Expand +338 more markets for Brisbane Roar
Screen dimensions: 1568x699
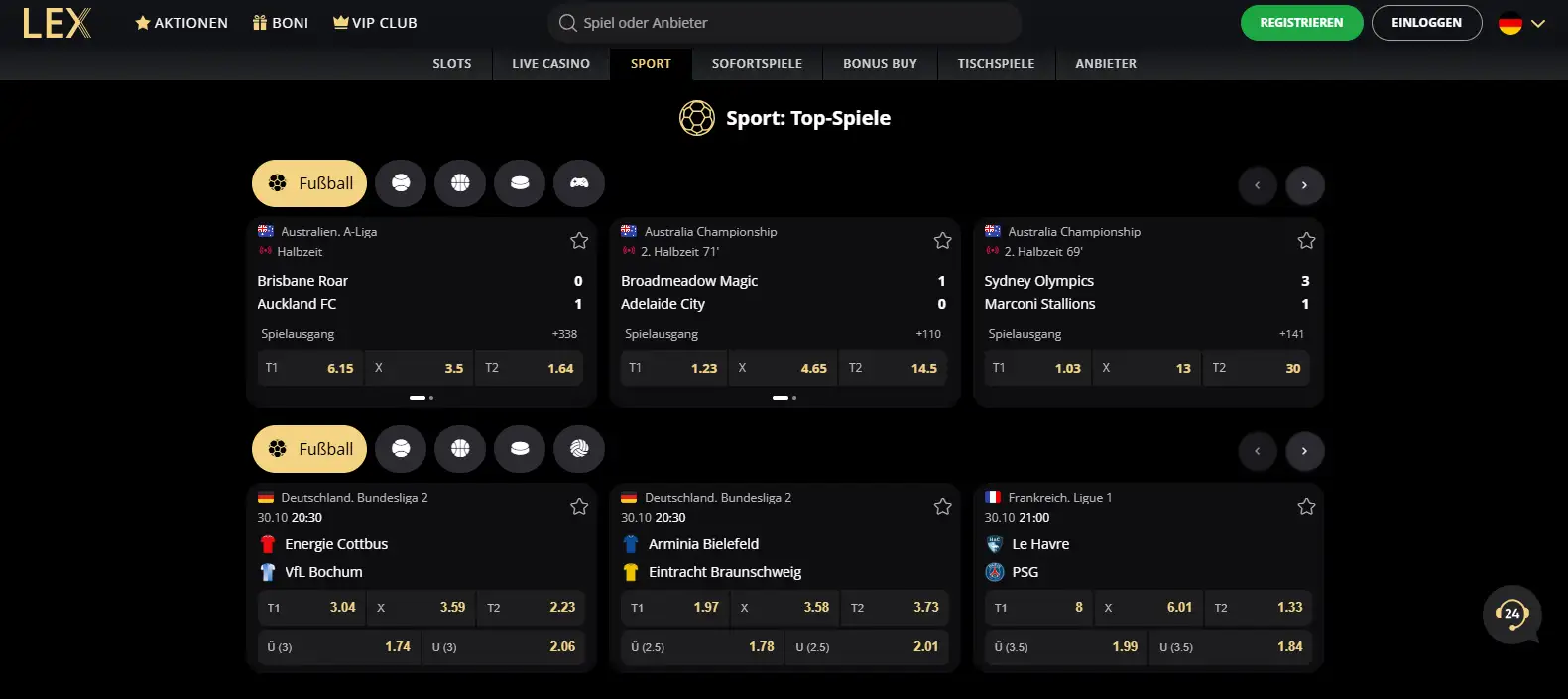564,334
